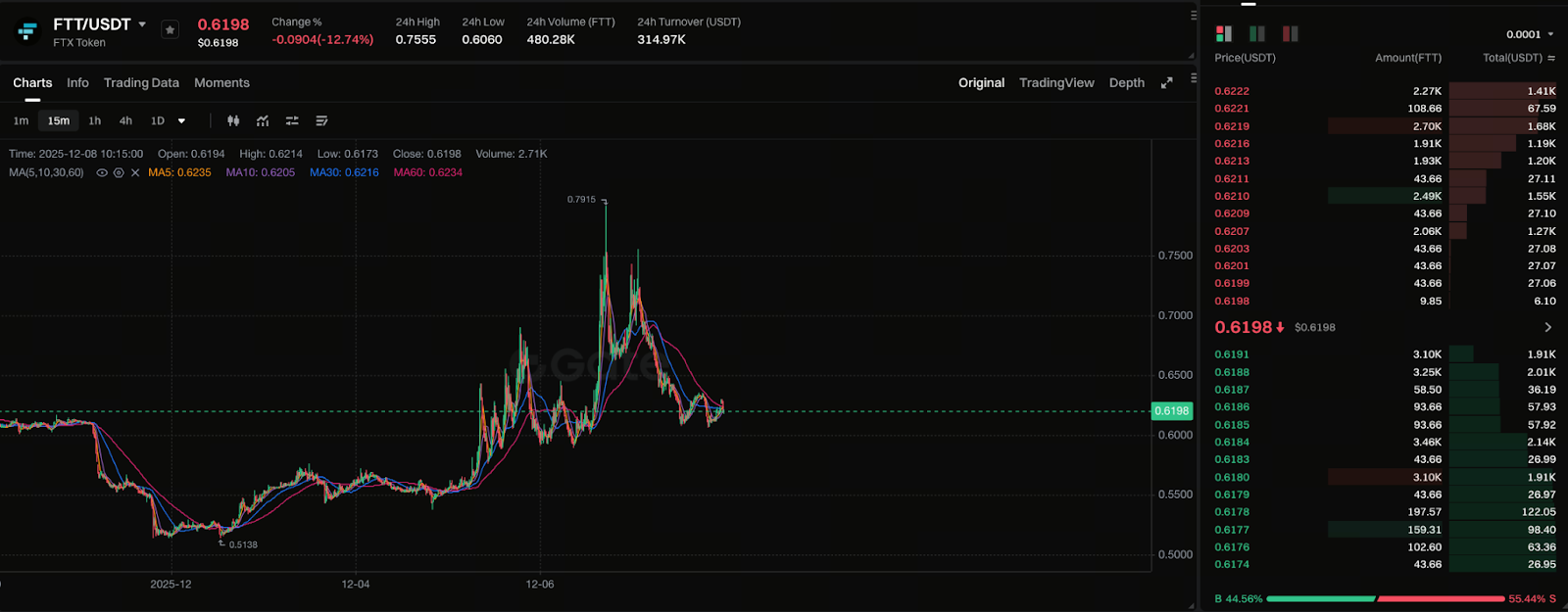
Task: Toggle MA indicator visibility eye icon
Action: click(102, 172)
